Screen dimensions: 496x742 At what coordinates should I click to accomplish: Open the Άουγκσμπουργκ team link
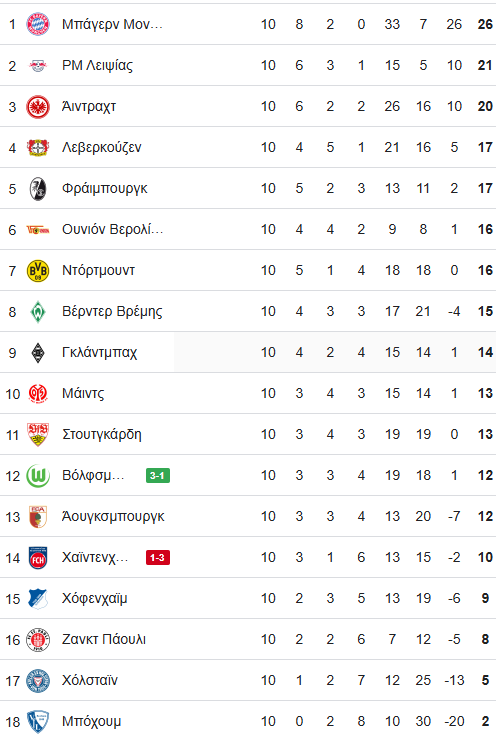click(113, 516)
